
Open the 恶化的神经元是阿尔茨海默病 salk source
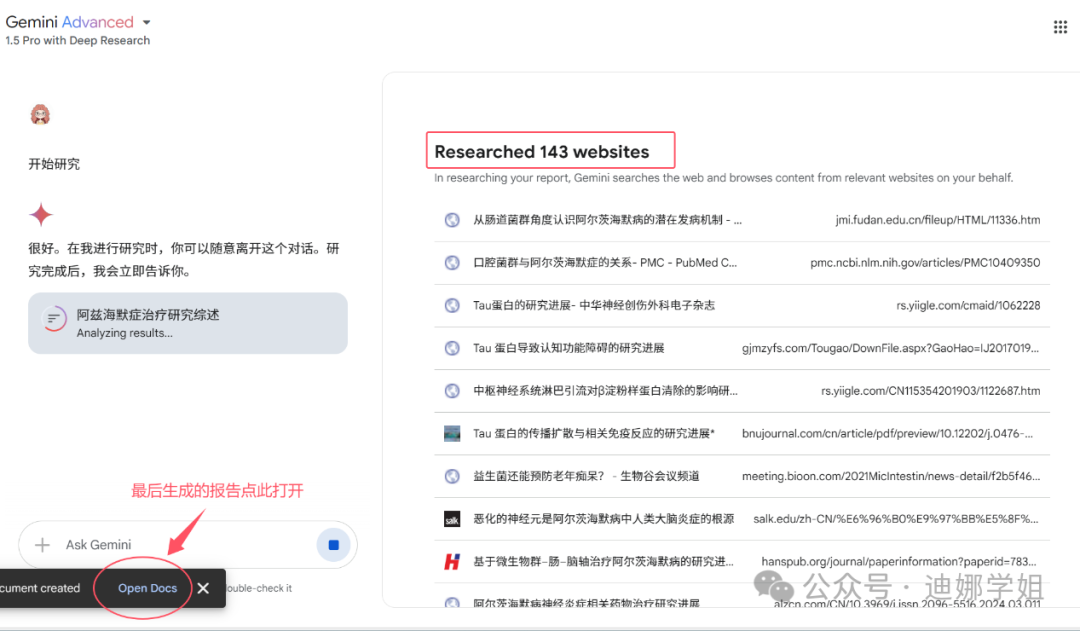tap(742, 519)
